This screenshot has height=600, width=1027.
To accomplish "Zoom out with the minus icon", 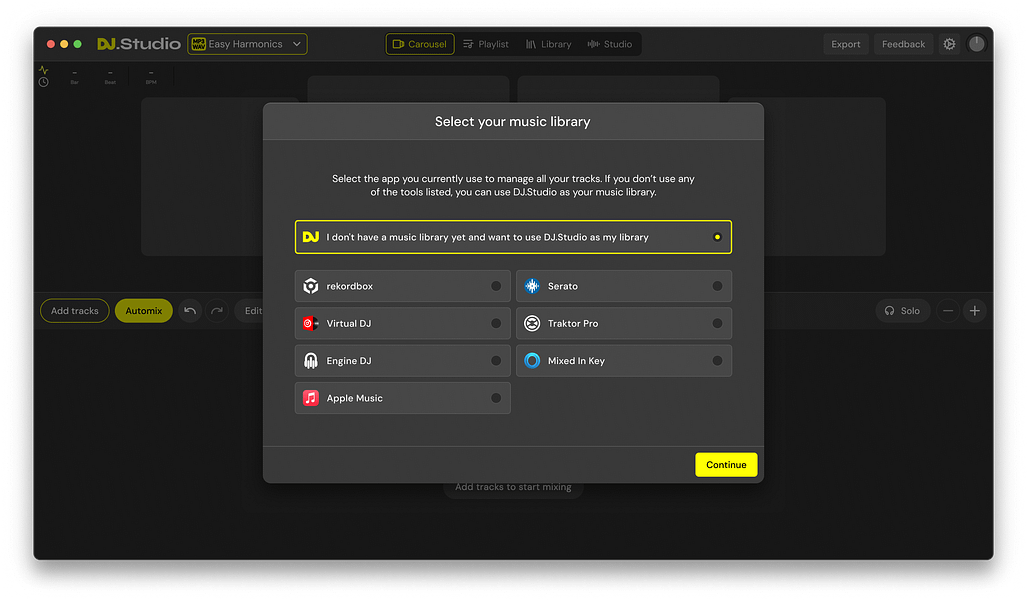I will click(948, 311).
